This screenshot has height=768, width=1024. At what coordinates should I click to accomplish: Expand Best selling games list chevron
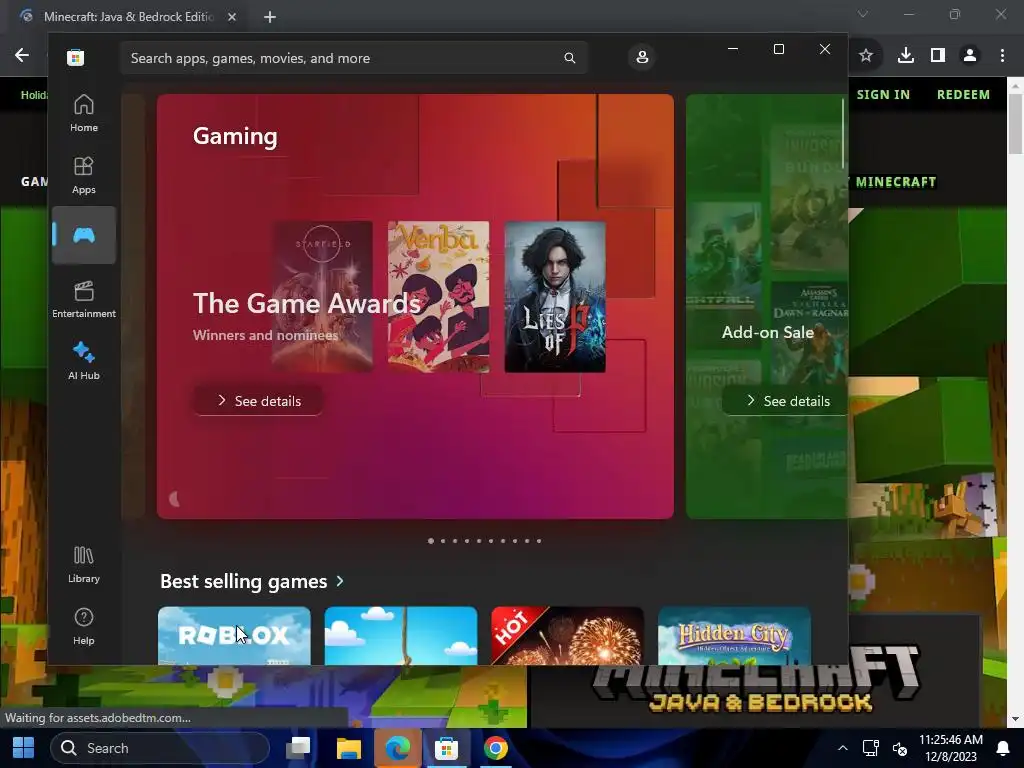coord(340,581)
